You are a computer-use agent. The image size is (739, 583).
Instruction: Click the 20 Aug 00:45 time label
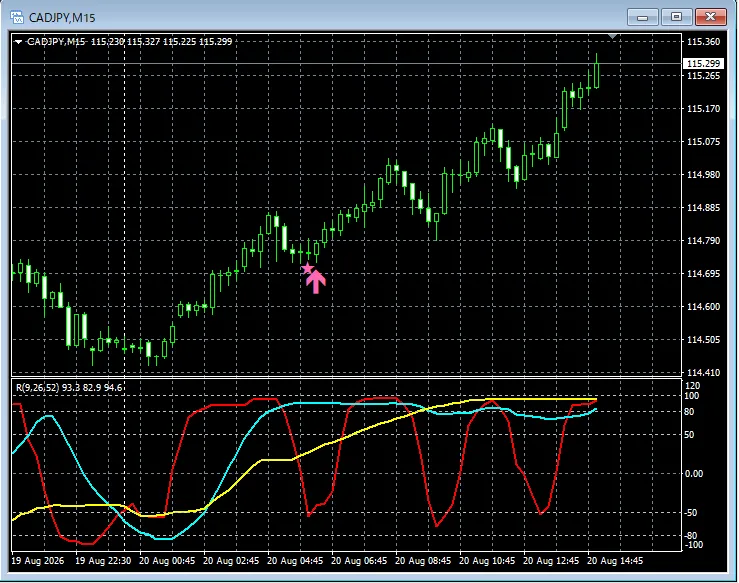(x=167, y=561)
